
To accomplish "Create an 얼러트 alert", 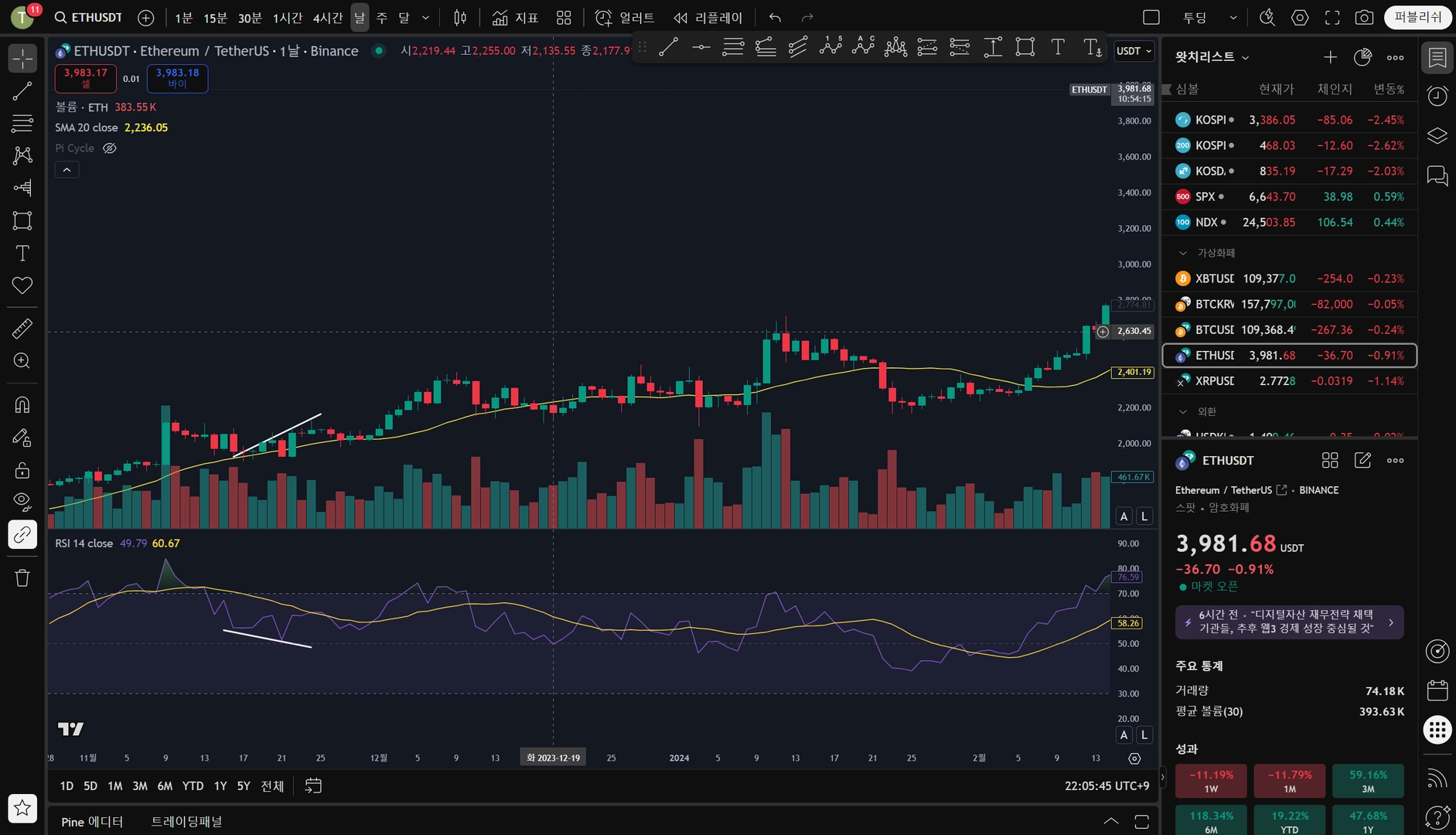I will [625, 17].
